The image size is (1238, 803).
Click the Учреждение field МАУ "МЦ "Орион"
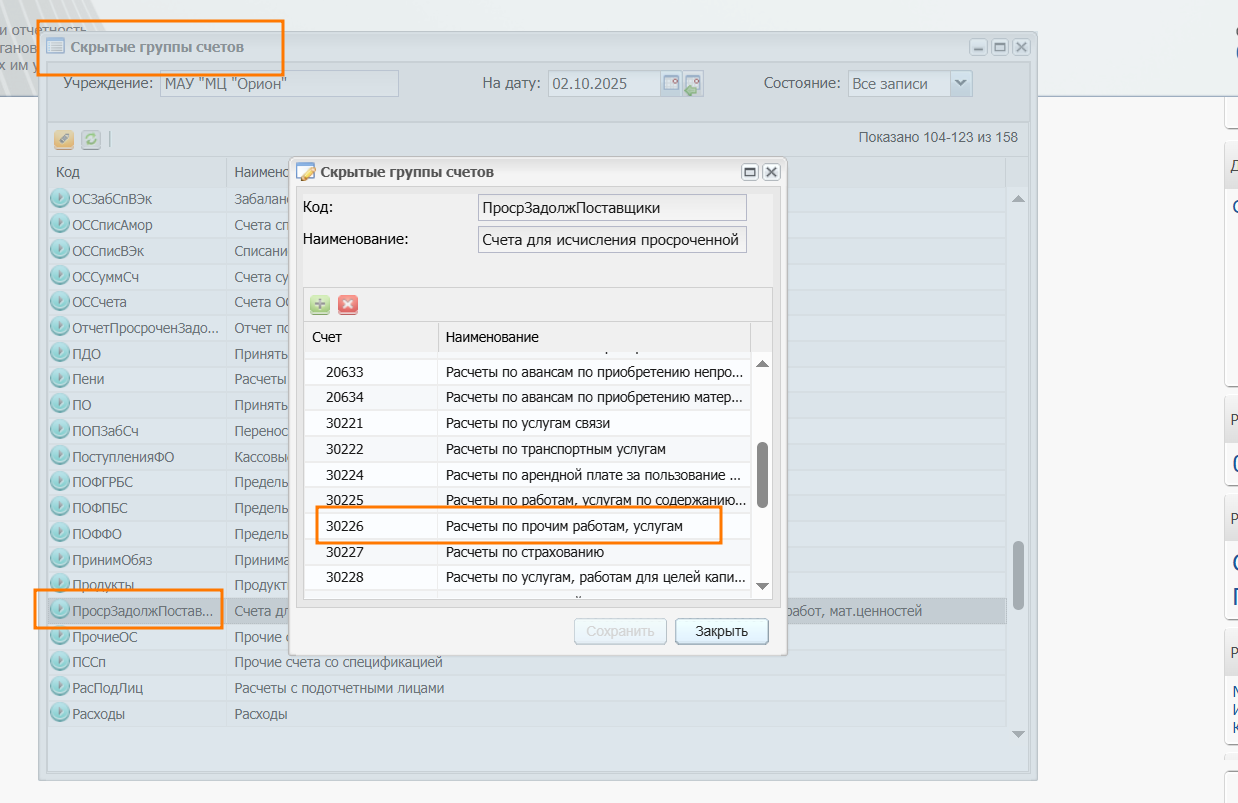tap(279, 84)
